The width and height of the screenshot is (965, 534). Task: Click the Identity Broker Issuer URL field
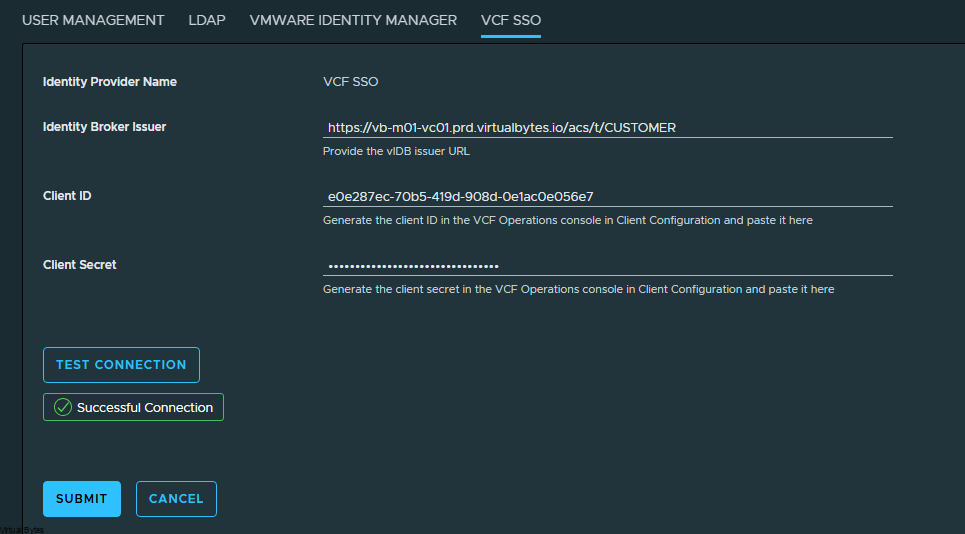[x=607, y=128]
